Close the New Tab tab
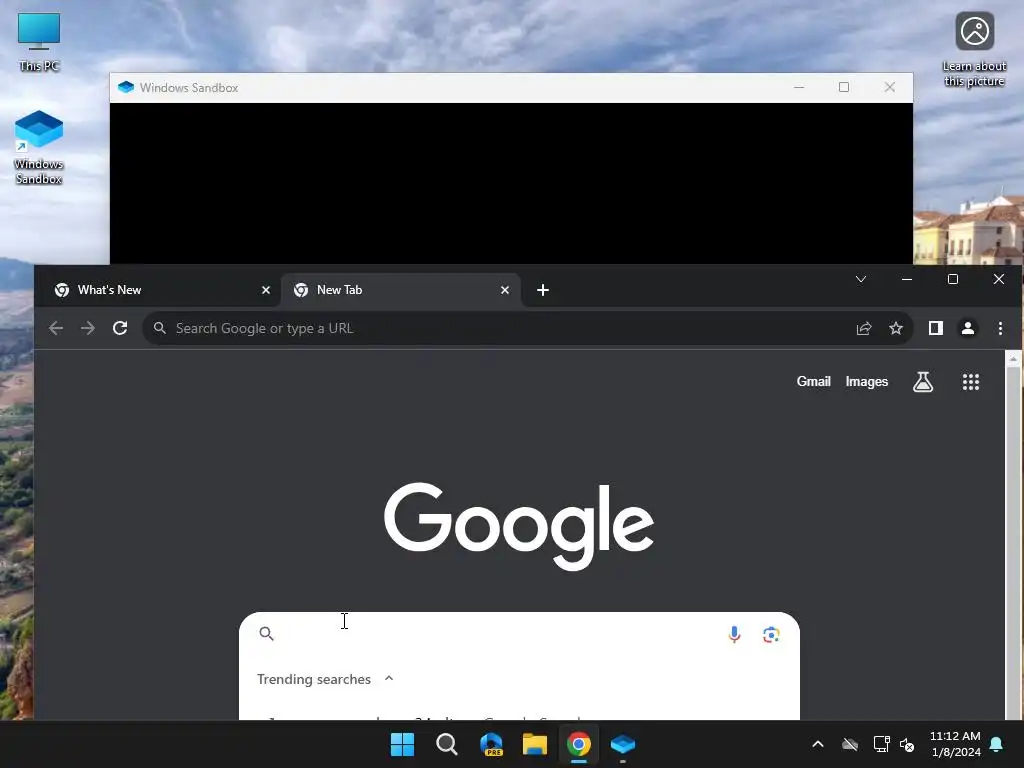The height and width of the screenshot is (768, 1024). pos(505,290)
